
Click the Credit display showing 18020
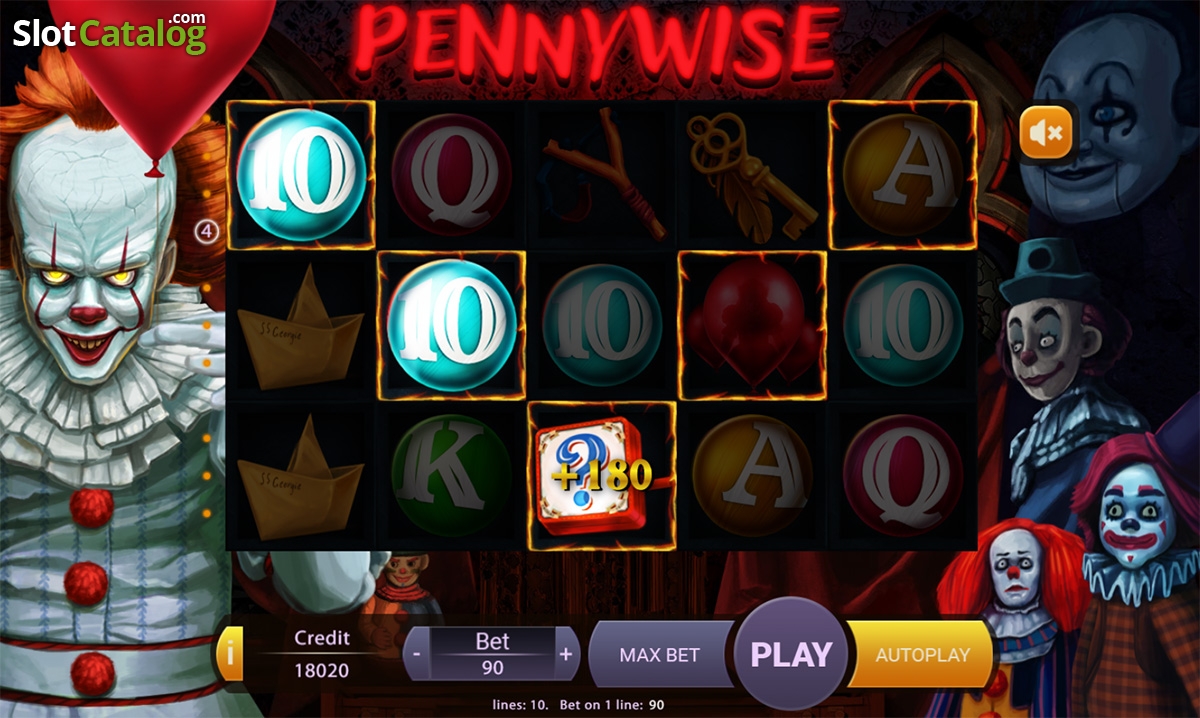coord(322,670)
